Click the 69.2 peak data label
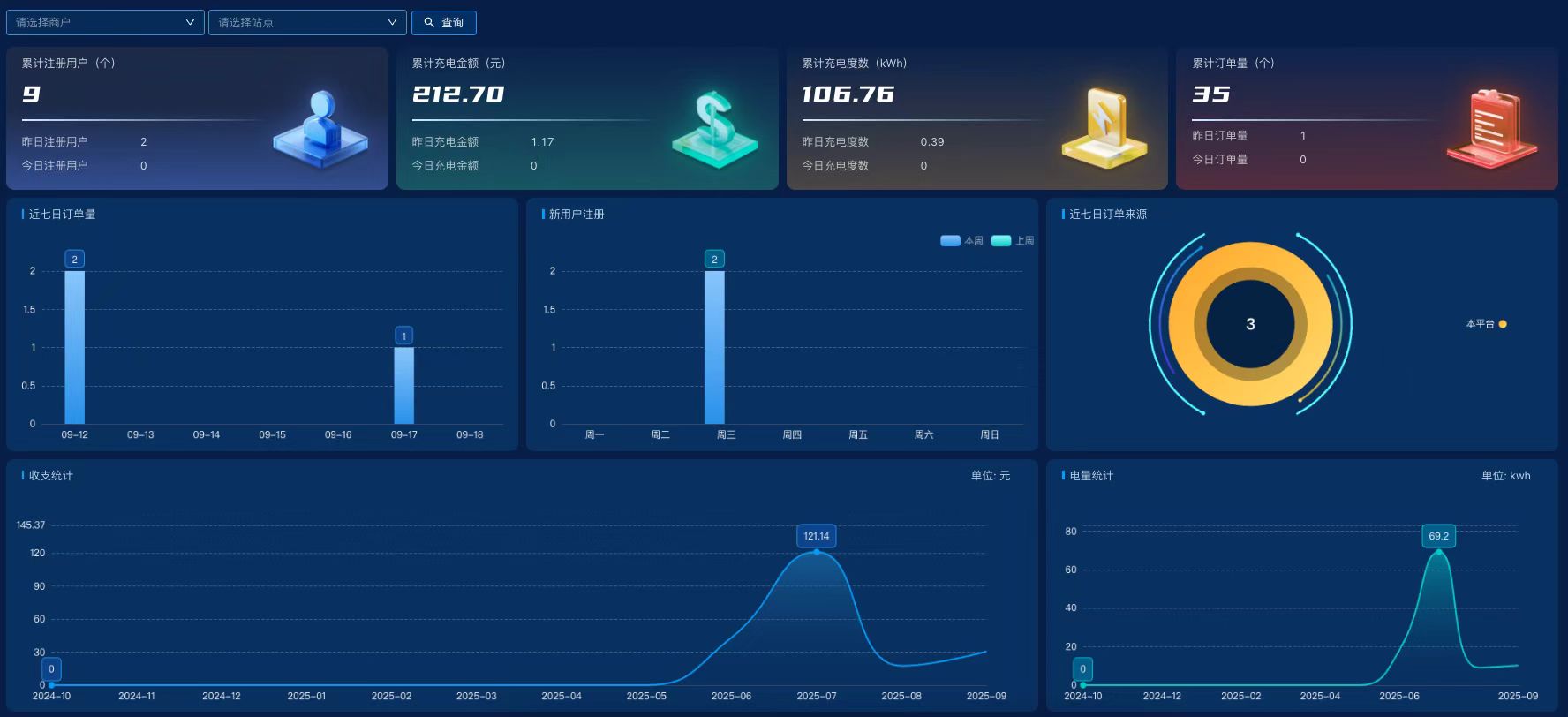 click(1439, 536)
